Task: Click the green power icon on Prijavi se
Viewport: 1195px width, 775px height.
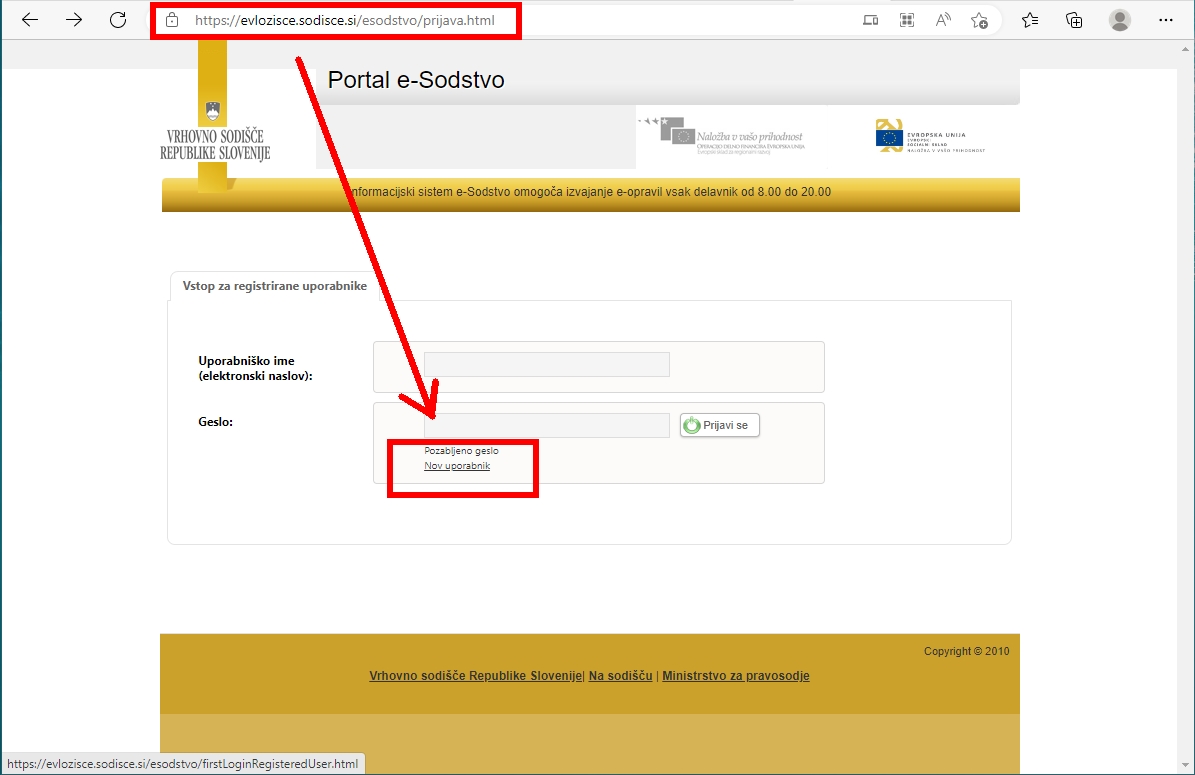Action: tap(691, 424)
